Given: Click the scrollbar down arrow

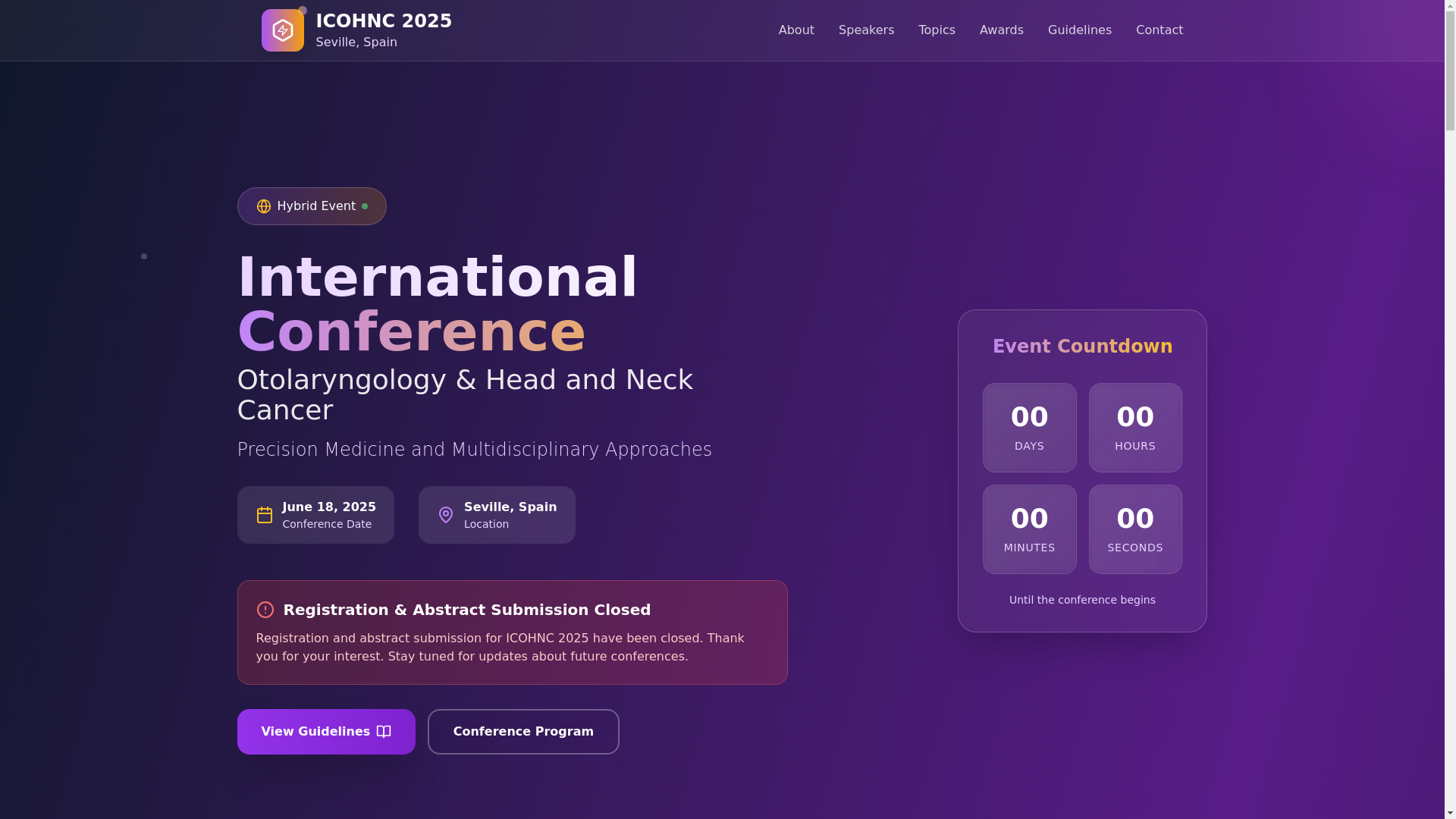Looking at the screenshot, I should (1450, 814).
